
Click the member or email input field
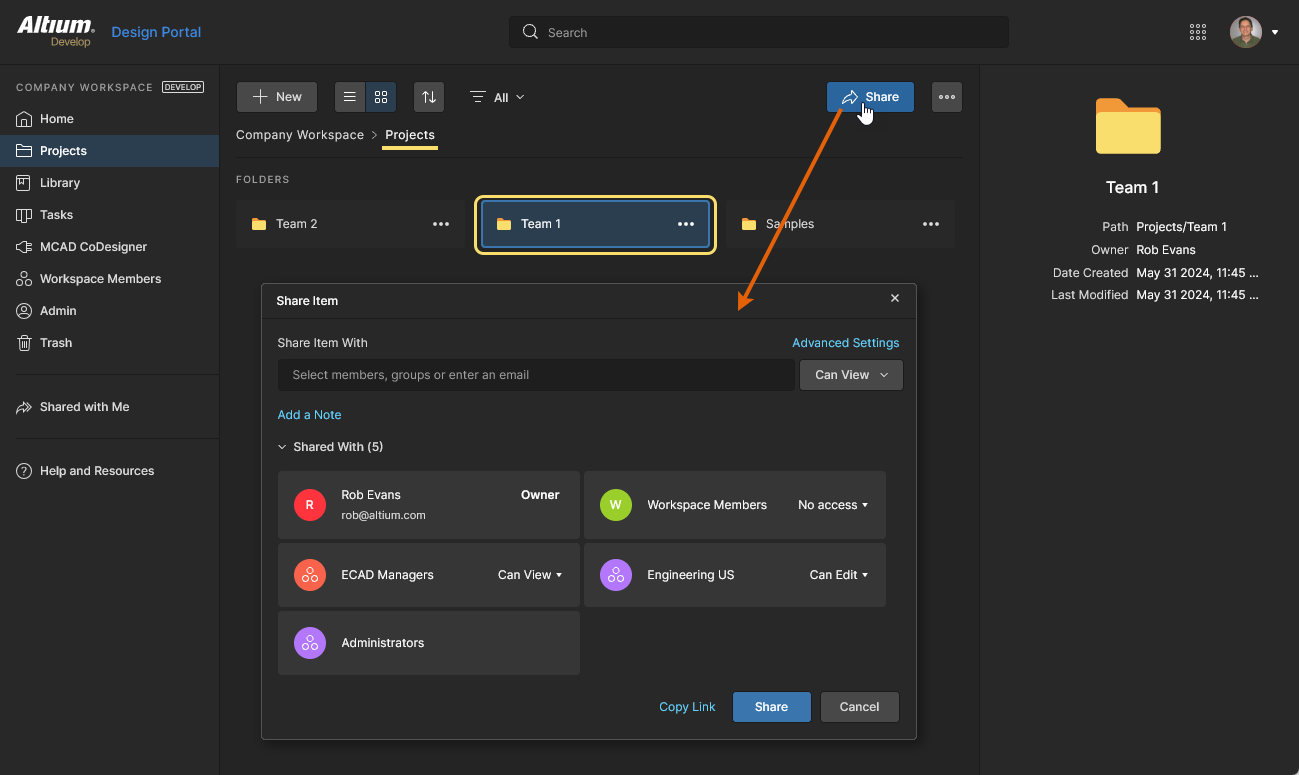(535, 375)
